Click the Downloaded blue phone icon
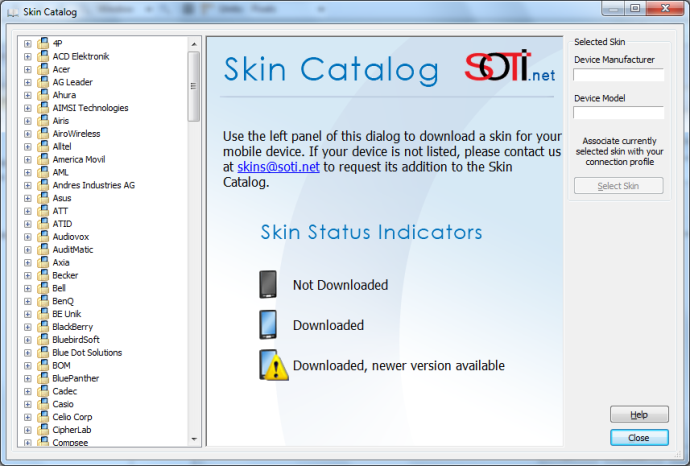The image size is (690, 466). (268, 324)
